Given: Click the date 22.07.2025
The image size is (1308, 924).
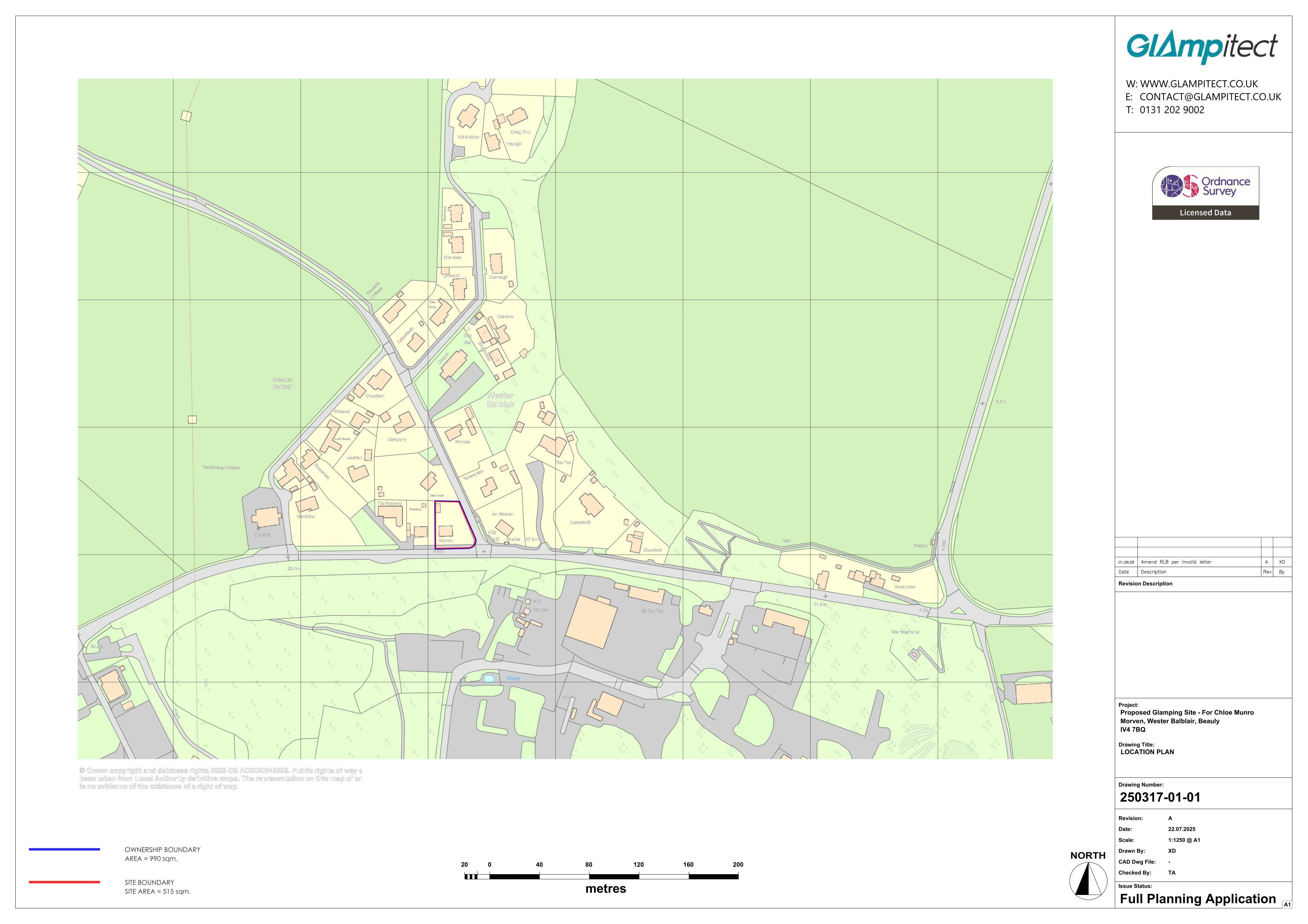Looking at the screenshot, I should (1182, 829).
